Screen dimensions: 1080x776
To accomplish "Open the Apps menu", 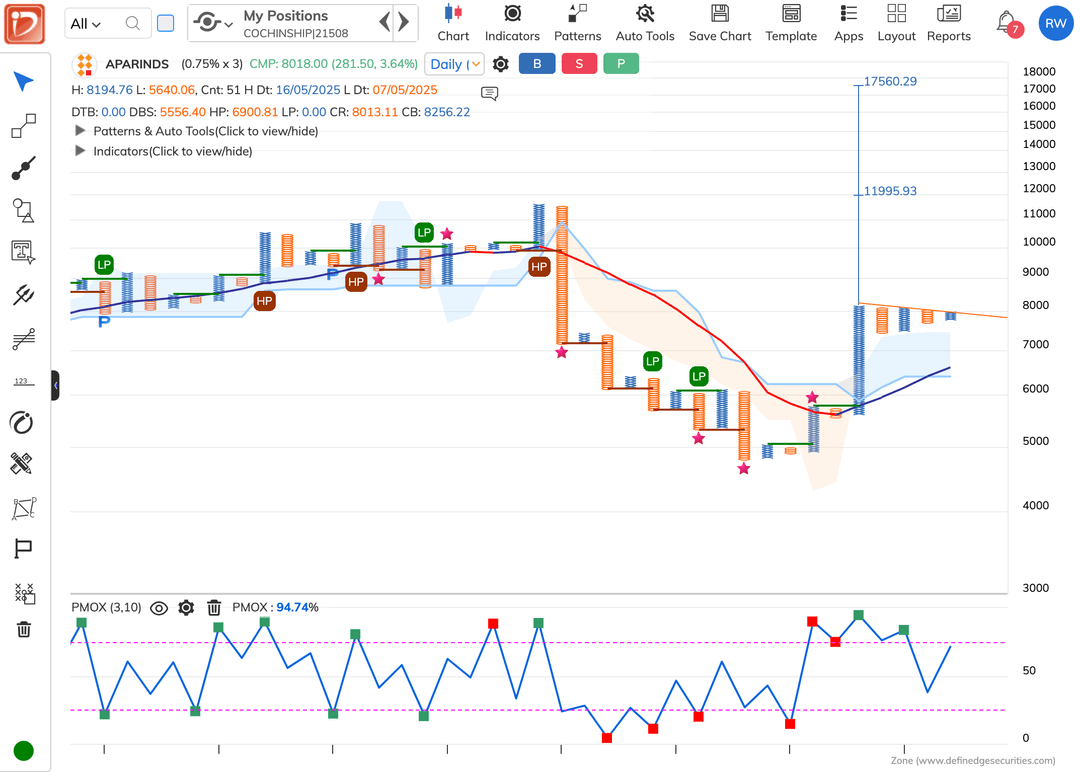I will [x=849, y=23].
